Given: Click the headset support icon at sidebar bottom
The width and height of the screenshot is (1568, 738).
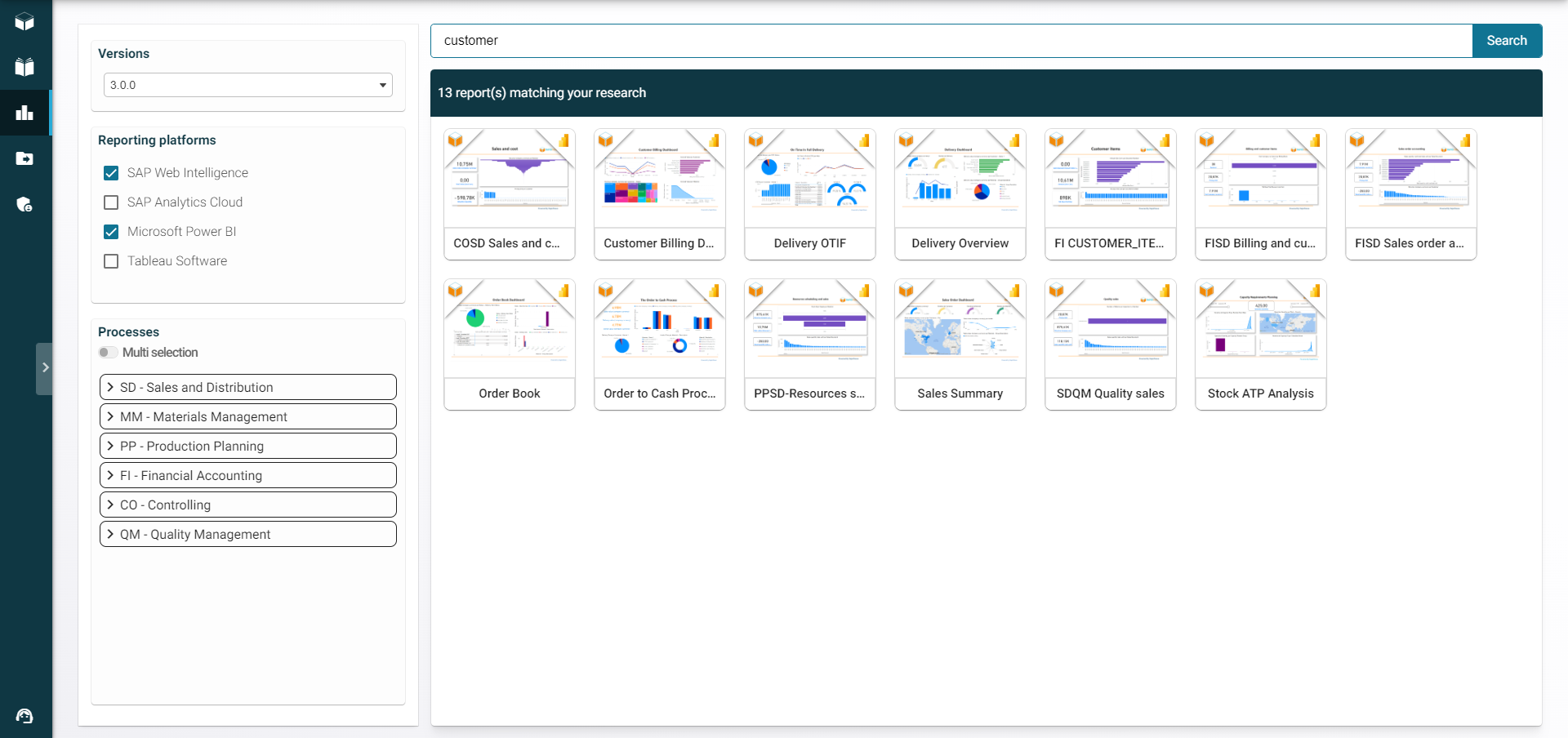Looking at the screenshot, I should tap(25, 716).
